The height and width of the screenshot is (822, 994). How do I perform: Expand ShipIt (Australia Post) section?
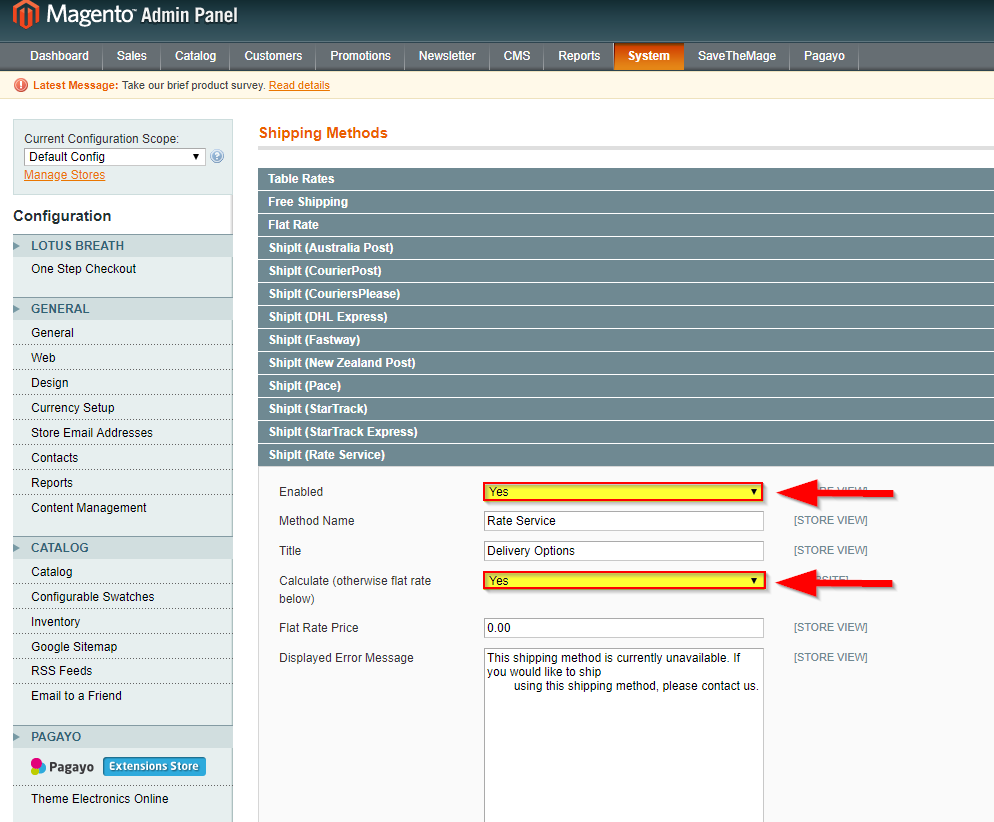(x=626, y=248)
